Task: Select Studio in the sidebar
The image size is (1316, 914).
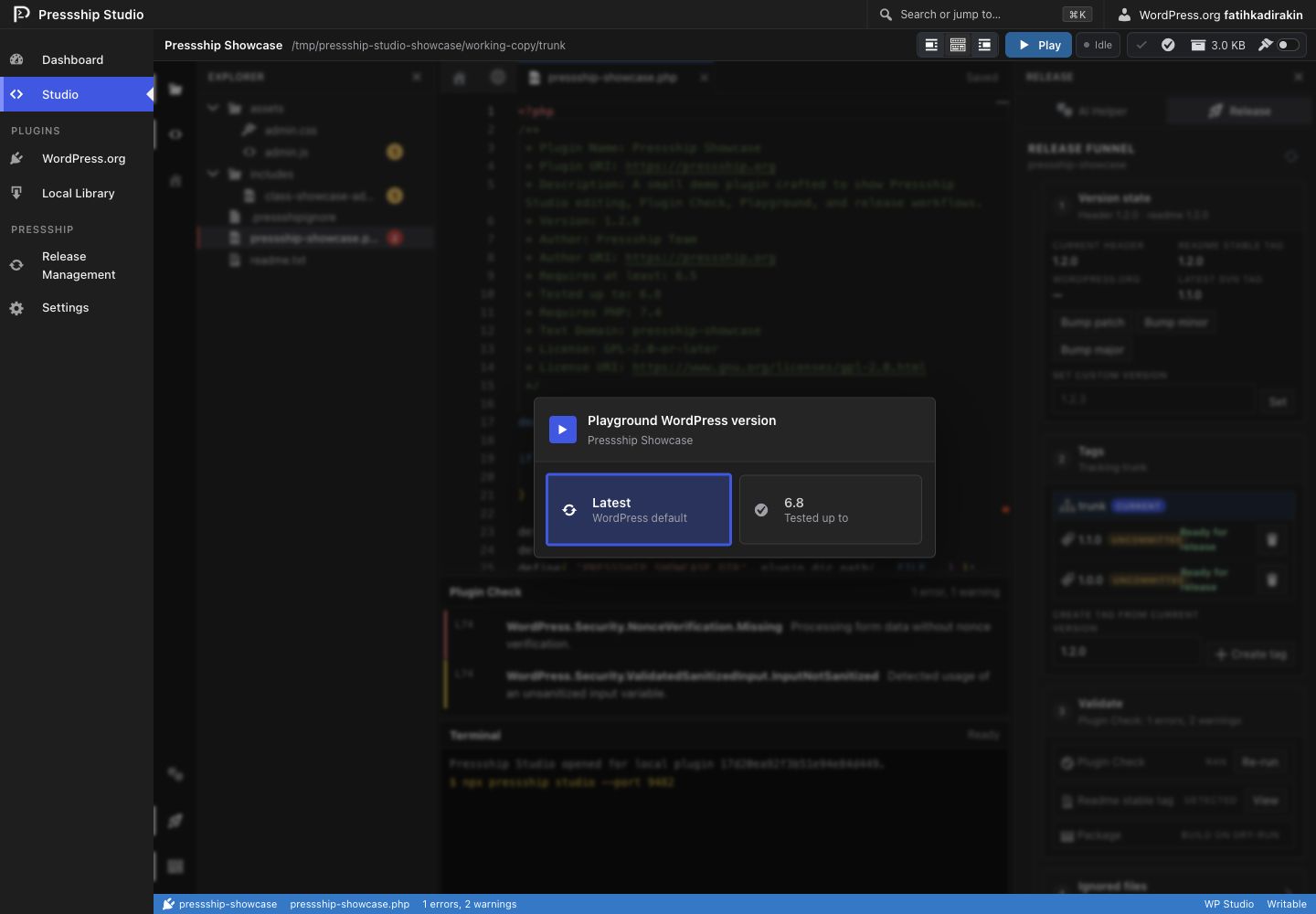Action: pyautogui.click(x=77, y=94)
